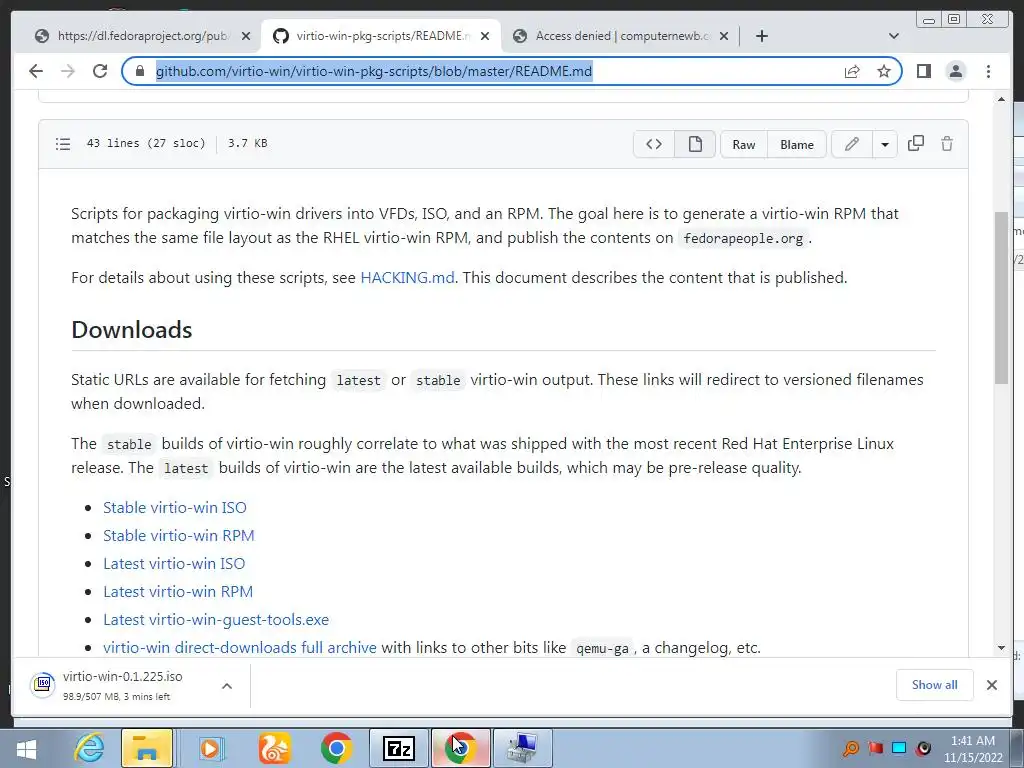Open a new browser tab
The image size is (1024, 768).
point(761,36)
